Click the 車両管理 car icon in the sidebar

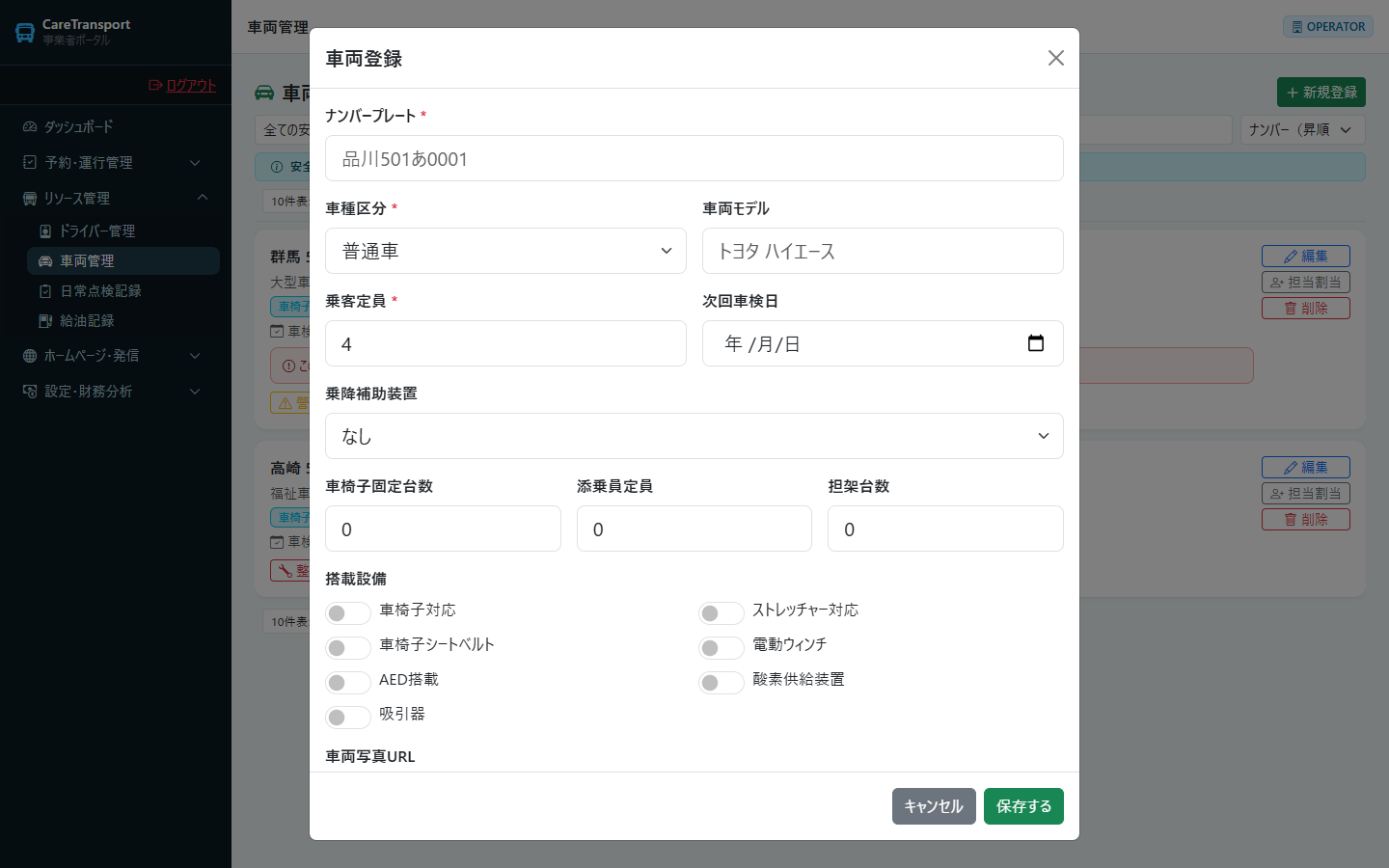[45, 261]
